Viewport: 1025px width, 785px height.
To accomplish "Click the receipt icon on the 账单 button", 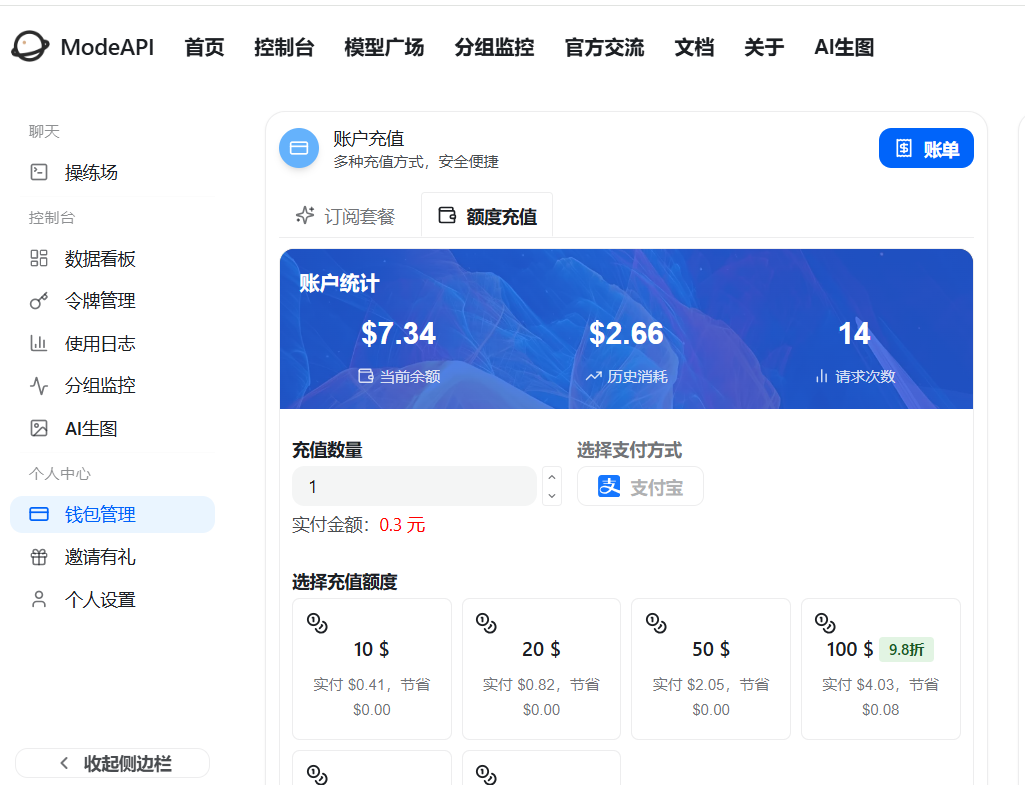I will tap(904, 148).
